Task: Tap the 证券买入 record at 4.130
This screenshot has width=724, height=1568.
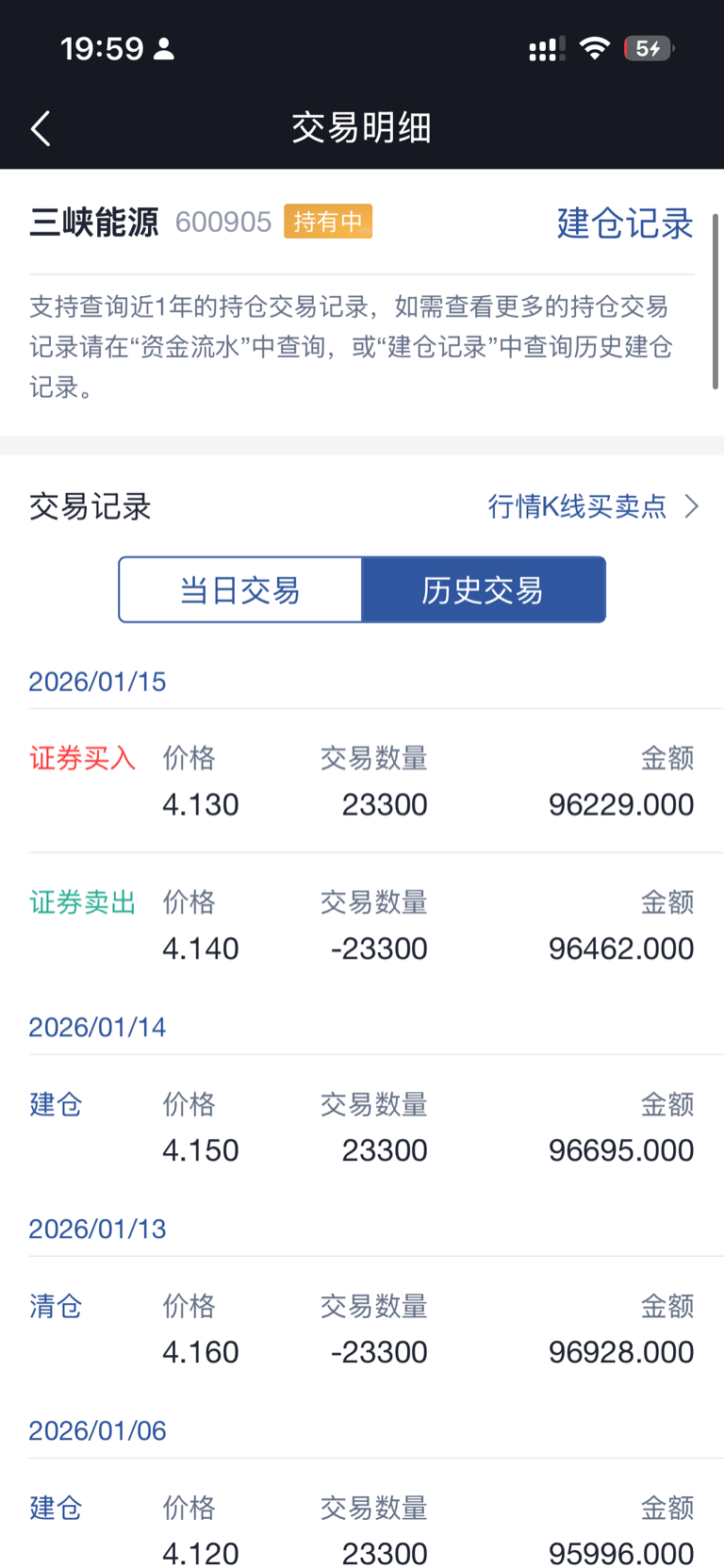Action: (x=362, y=782)
